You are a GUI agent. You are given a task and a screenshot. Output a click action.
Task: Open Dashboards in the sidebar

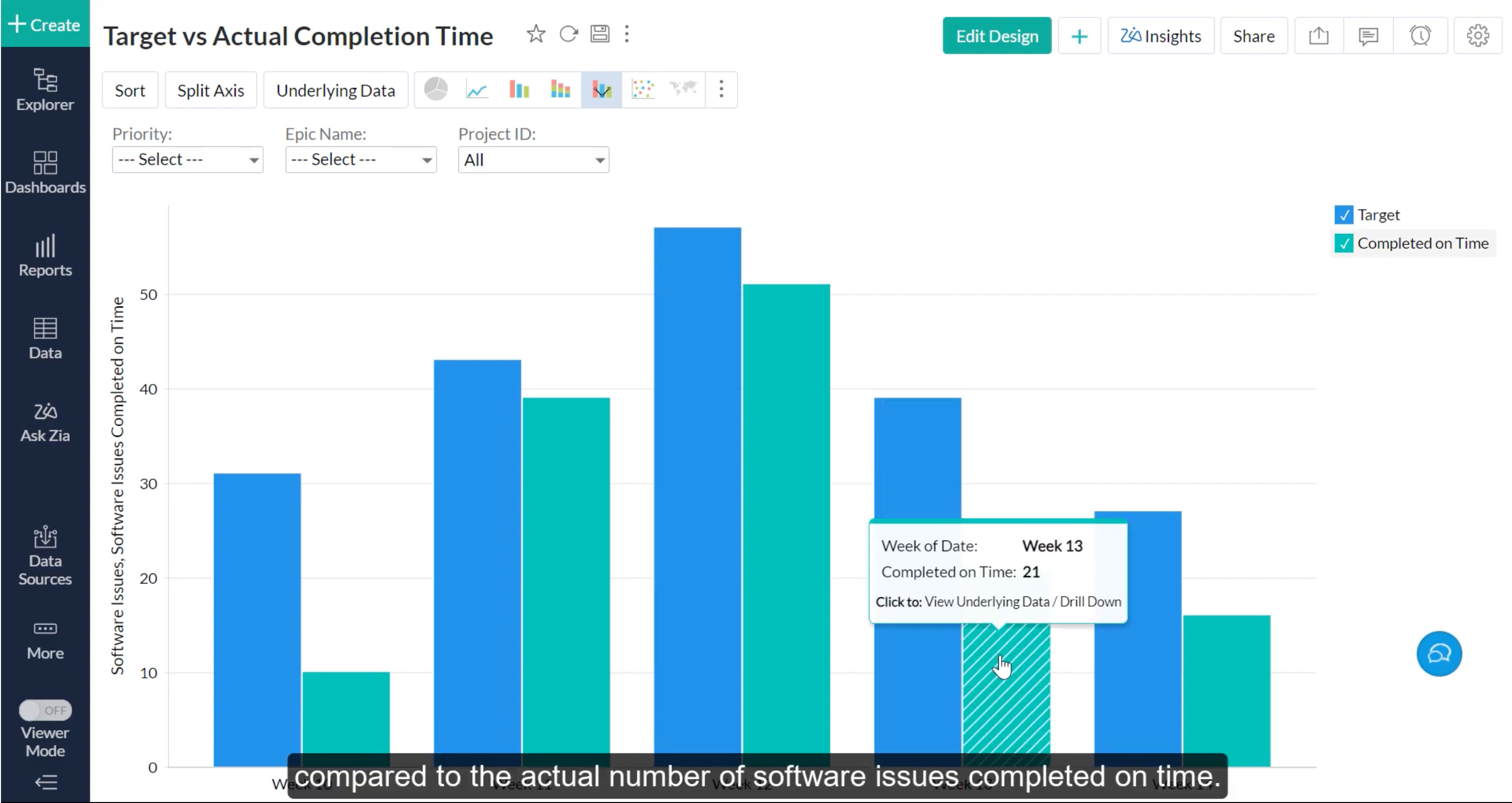45,172
